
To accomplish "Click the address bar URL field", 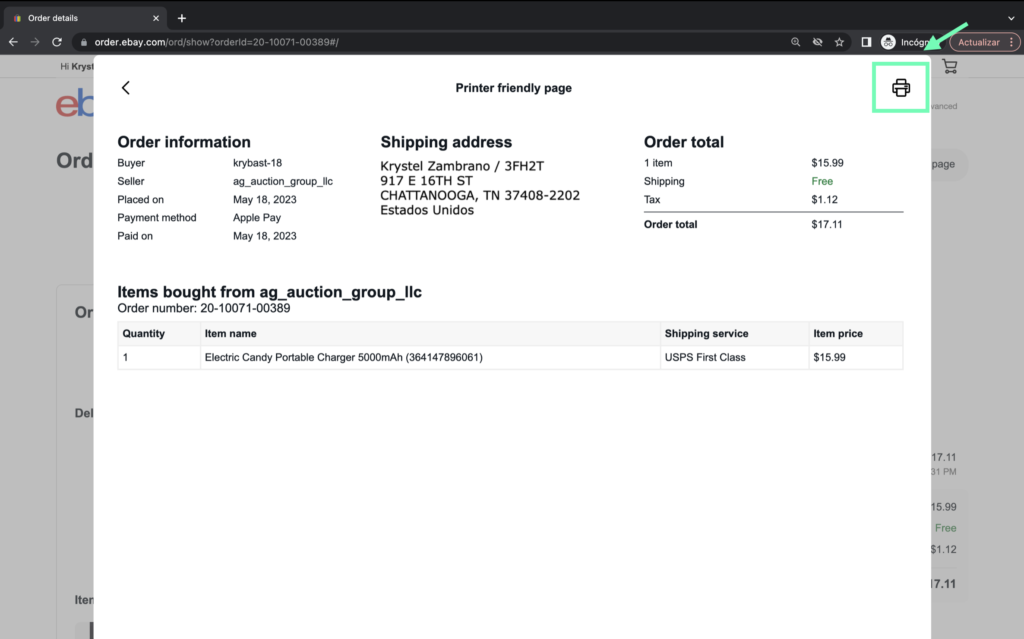I will pos(400,42).
